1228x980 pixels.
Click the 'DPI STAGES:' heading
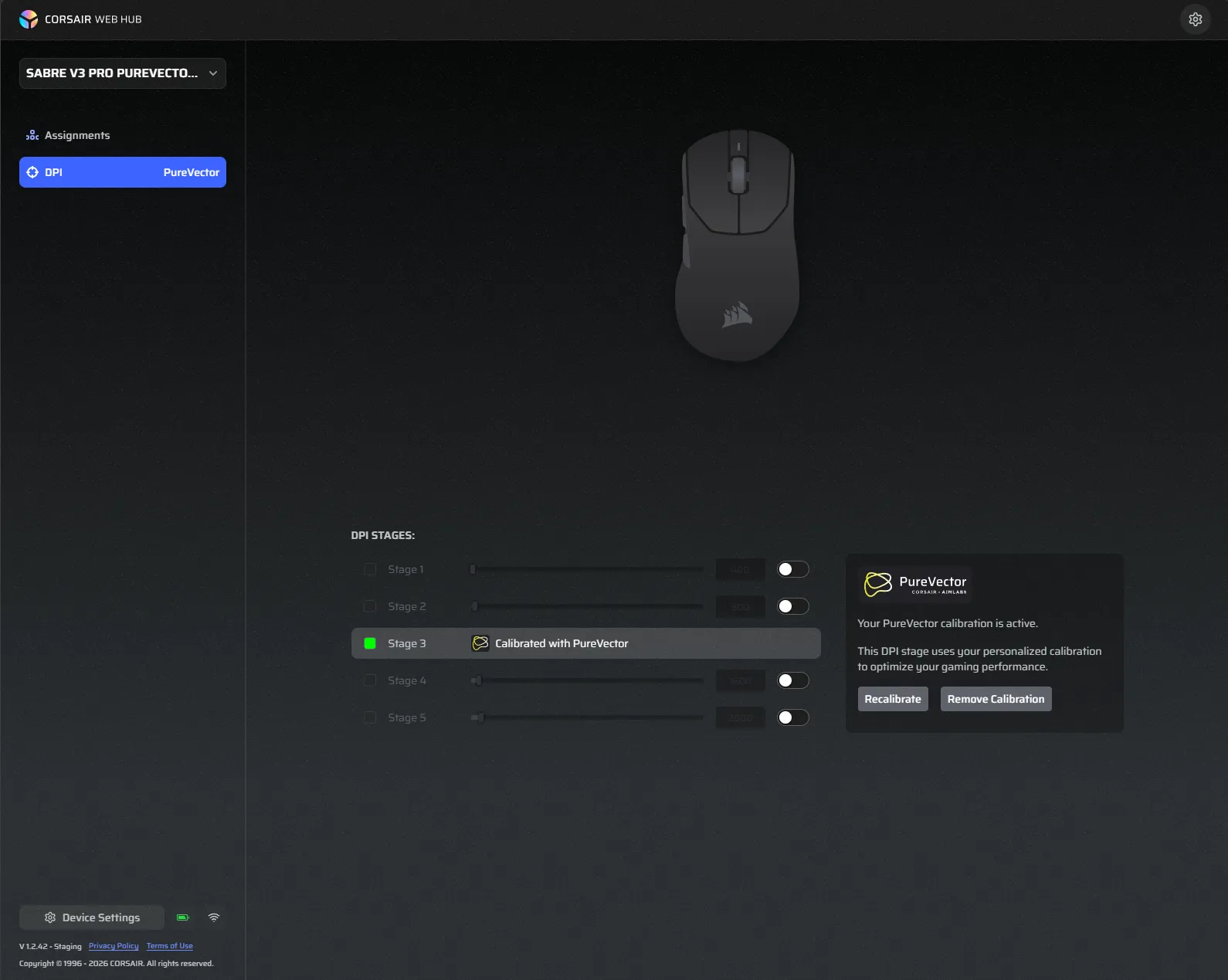tap(383, 535)
